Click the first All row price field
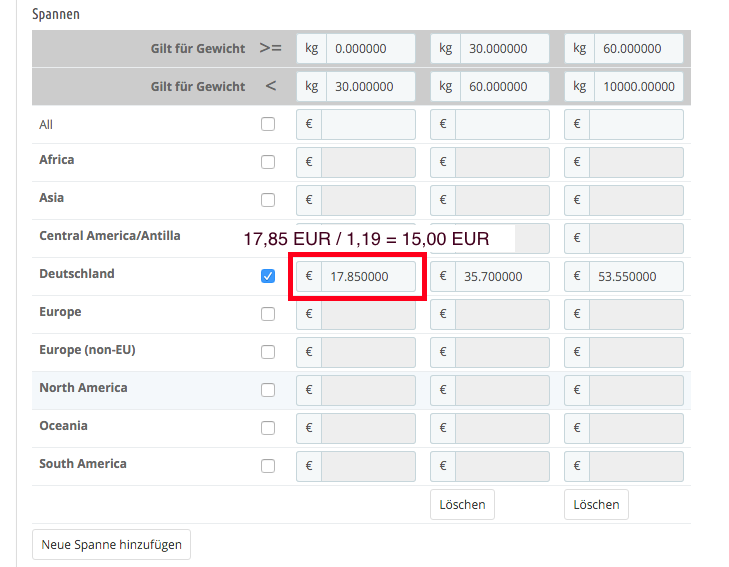729x567 pixels. [368, 125]
